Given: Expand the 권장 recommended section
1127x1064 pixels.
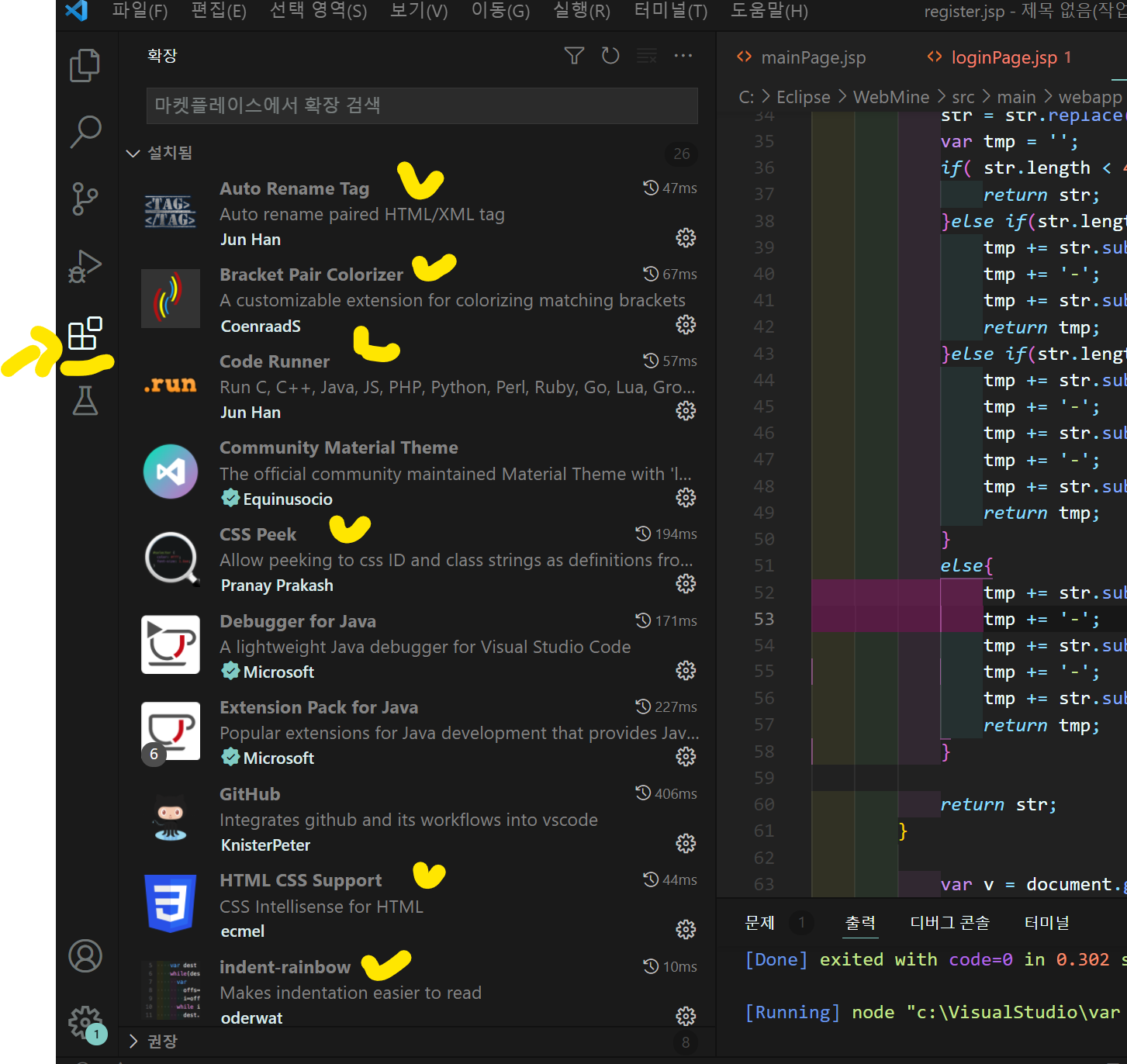Looking at the screenshot, I should point(133,1041).
